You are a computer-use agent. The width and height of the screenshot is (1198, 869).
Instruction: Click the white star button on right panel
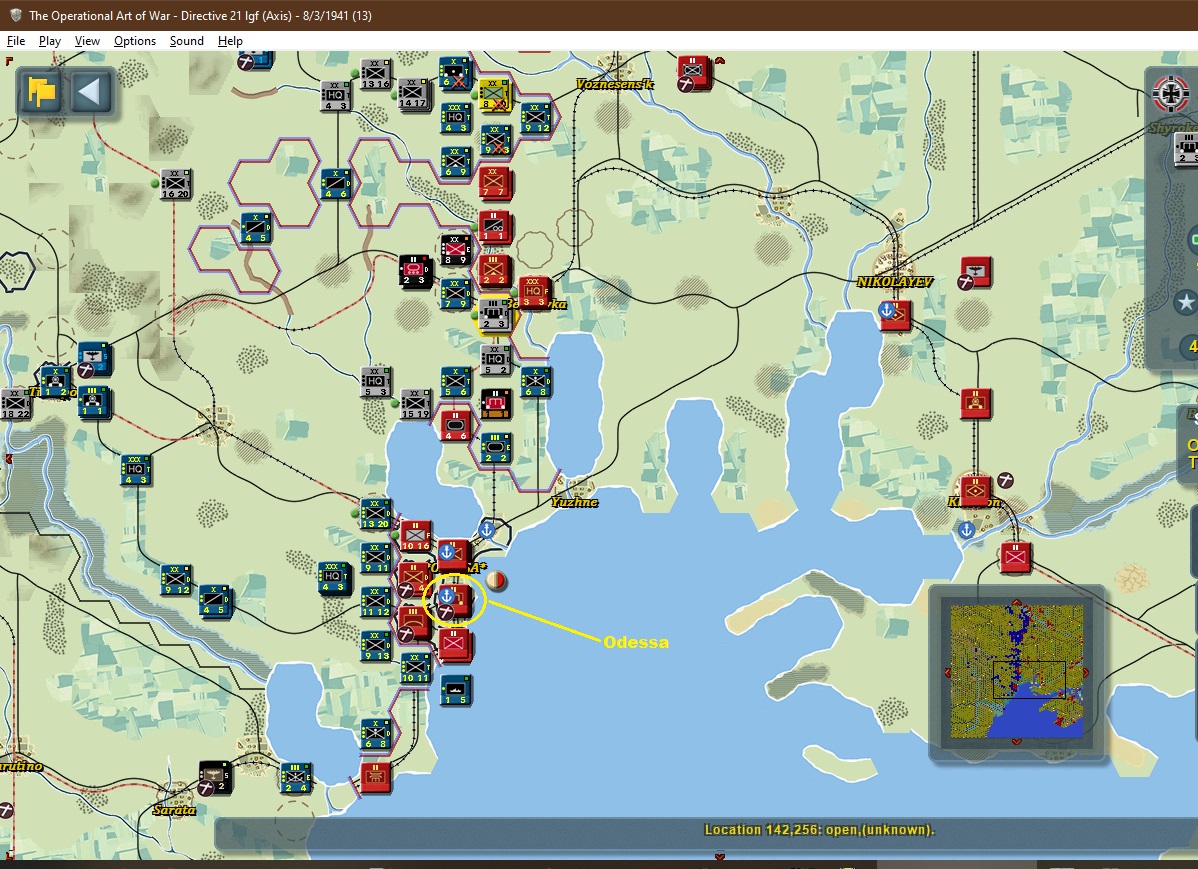pos(1186,302)
